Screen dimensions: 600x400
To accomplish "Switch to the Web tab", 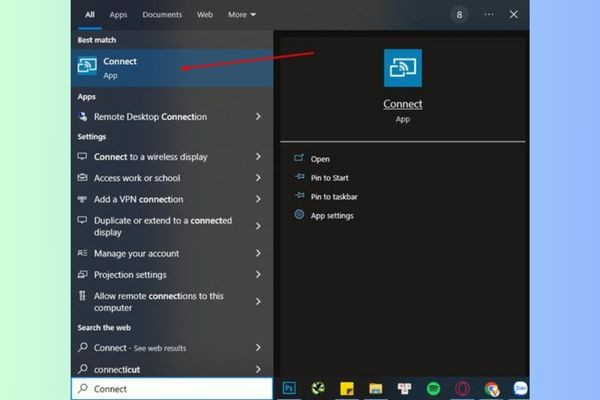I will 205,15.
